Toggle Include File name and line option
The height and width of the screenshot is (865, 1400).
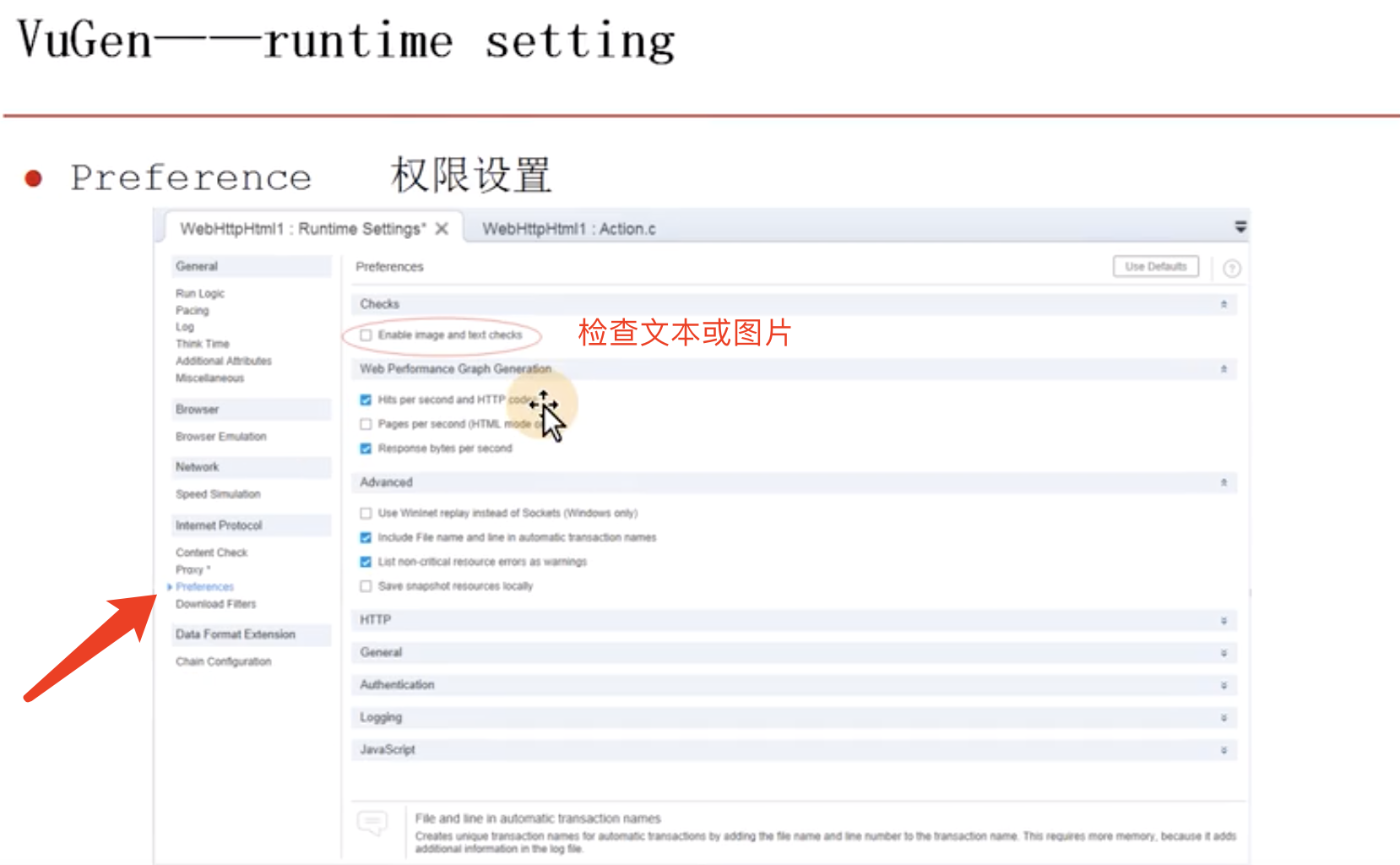366,537
